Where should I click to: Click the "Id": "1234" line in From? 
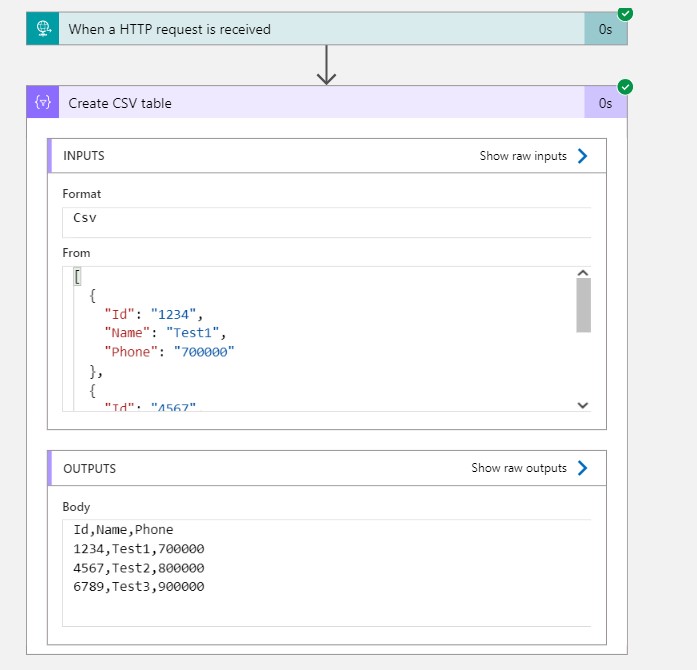point(154,314)
